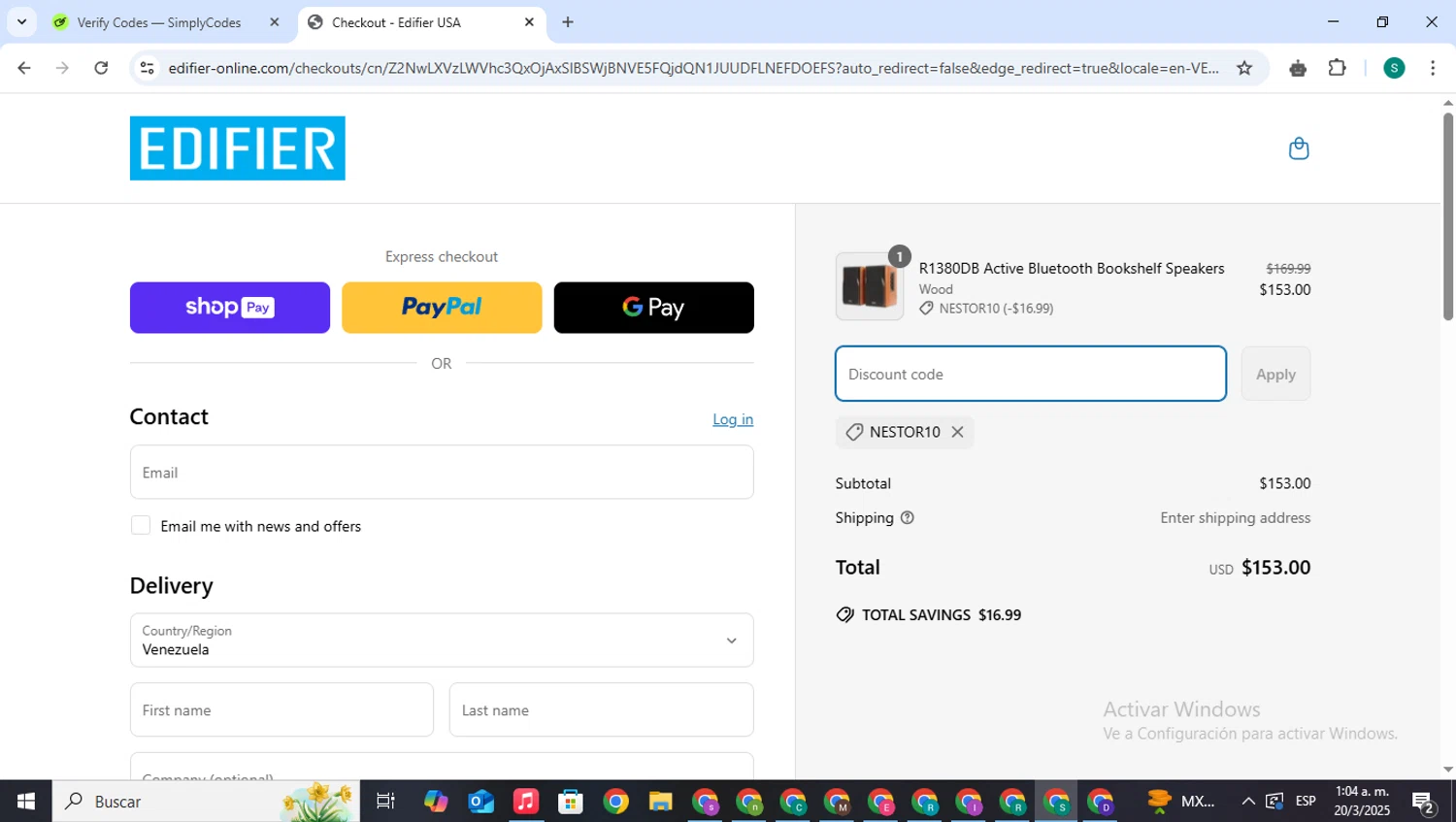This screenshot has height=822, width=1456.
Task: Open Task View on taskbar
Action: pos(385,802)
